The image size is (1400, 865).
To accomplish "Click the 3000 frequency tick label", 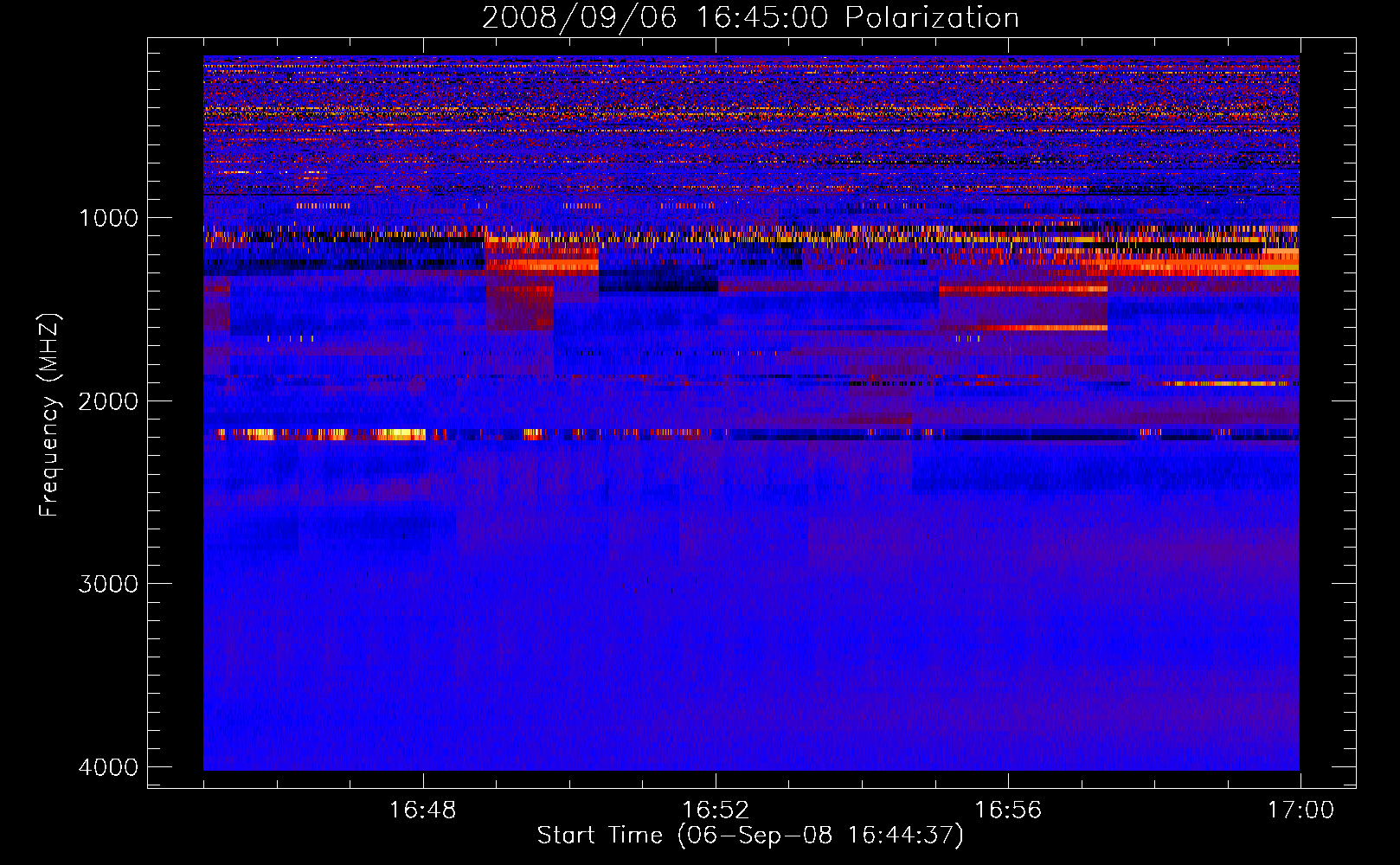I will (108, 584).
